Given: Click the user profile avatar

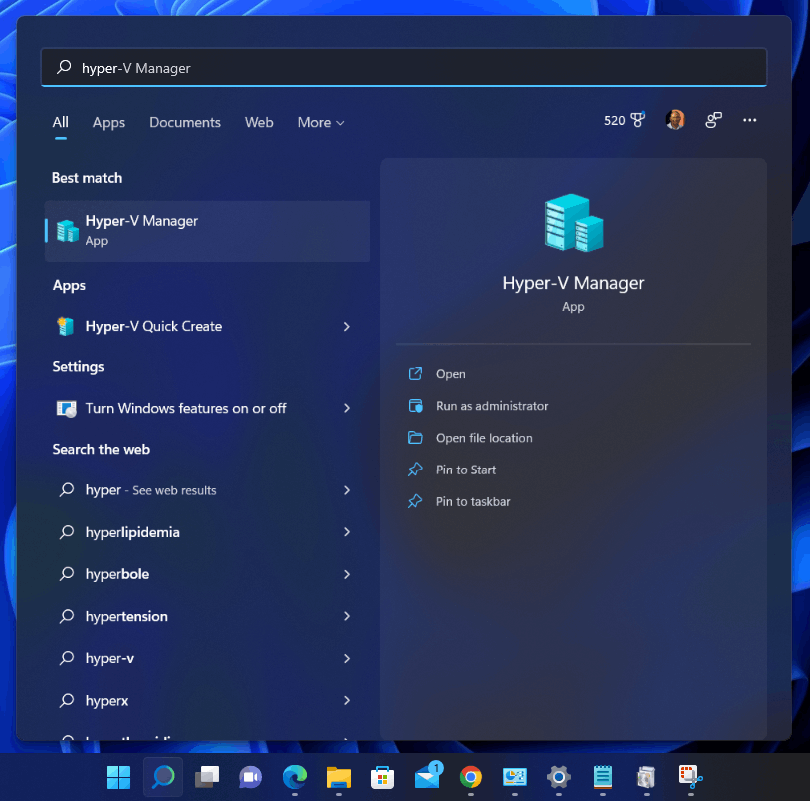Looking at the screenshot, I should click(x=675, y=120).
